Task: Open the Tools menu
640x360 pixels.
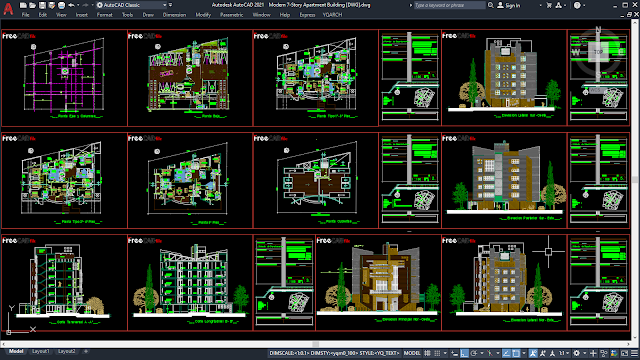Action: click(127, 15)
